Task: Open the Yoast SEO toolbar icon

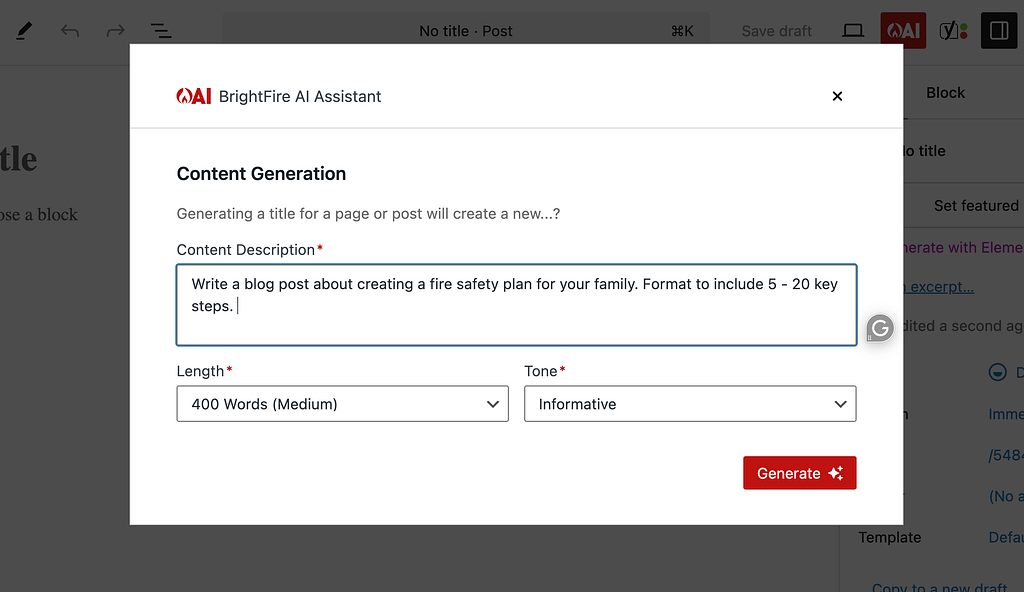Action: (953, 31)
